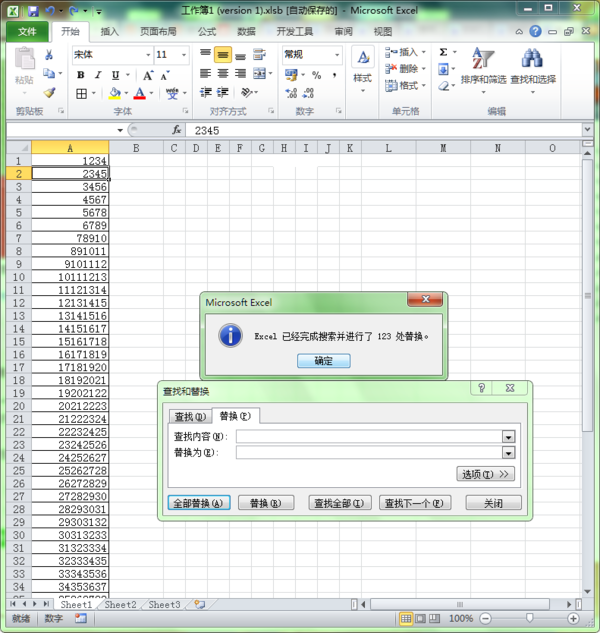The image size is (600, 633).
Task: Click the Cut scissors icon
Action: click(x=49, y=54)
